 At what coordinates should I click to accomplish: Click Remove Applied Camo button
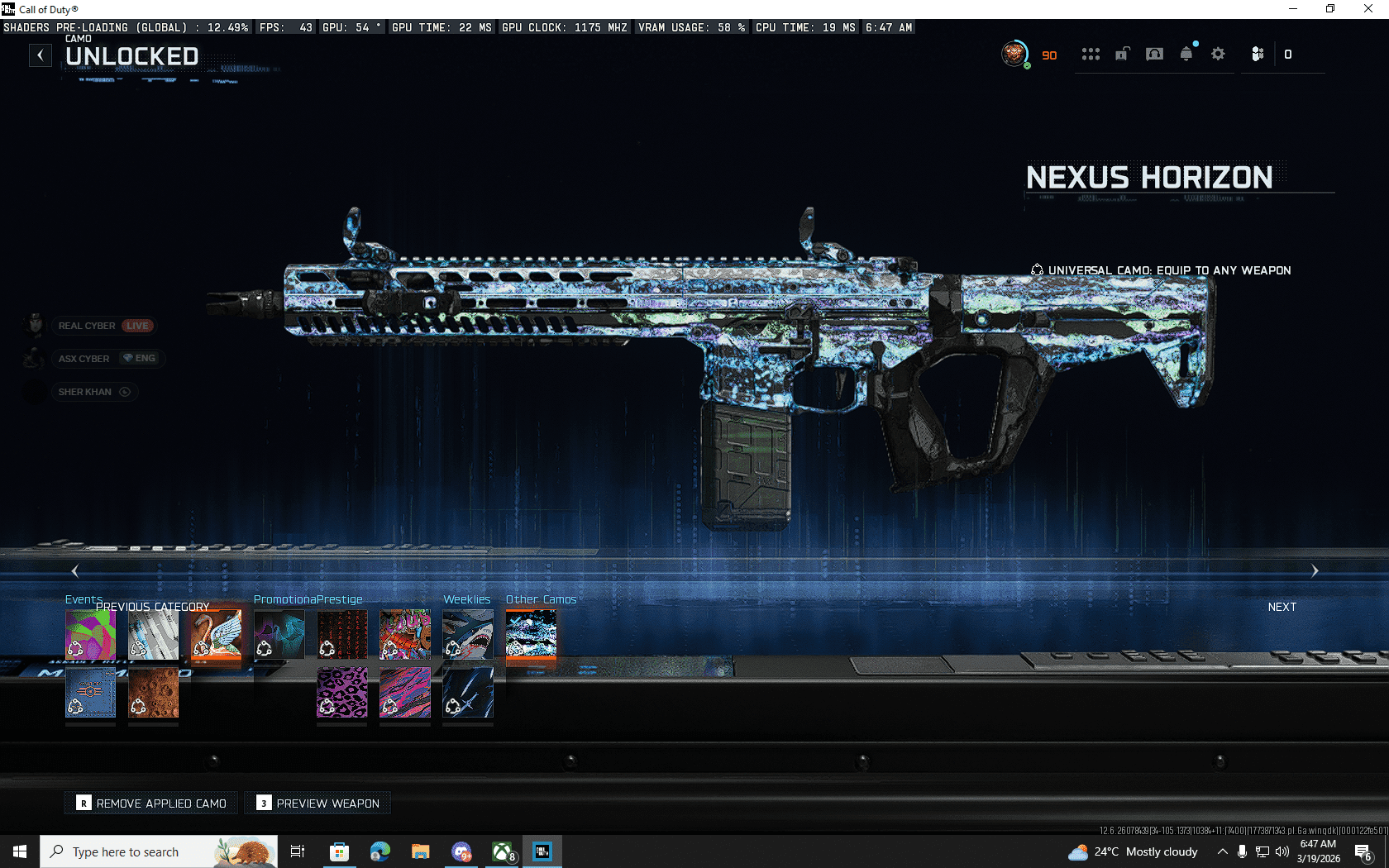point(151,804)
